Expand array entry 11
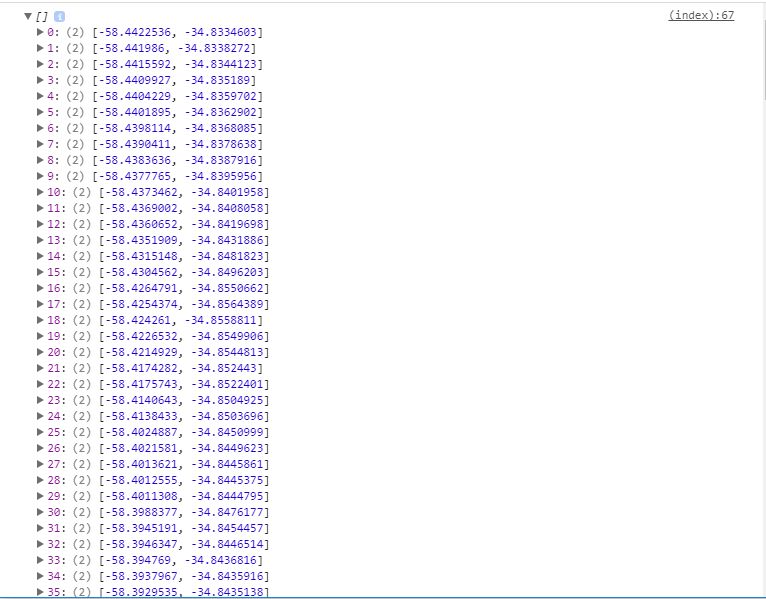Image resolution: width=766 pixels, height=599 pixels. pyautogui.click(x=40, y=208)
